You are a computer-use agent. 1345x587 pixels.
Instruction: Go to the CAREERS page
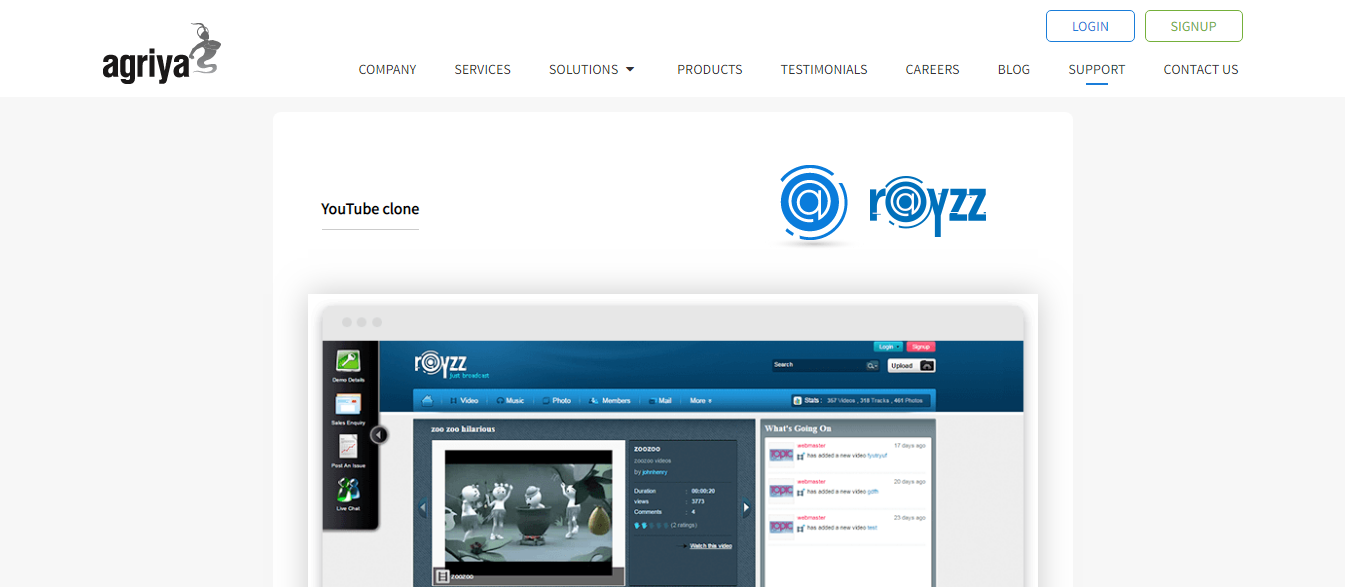[x=932, y=70]
